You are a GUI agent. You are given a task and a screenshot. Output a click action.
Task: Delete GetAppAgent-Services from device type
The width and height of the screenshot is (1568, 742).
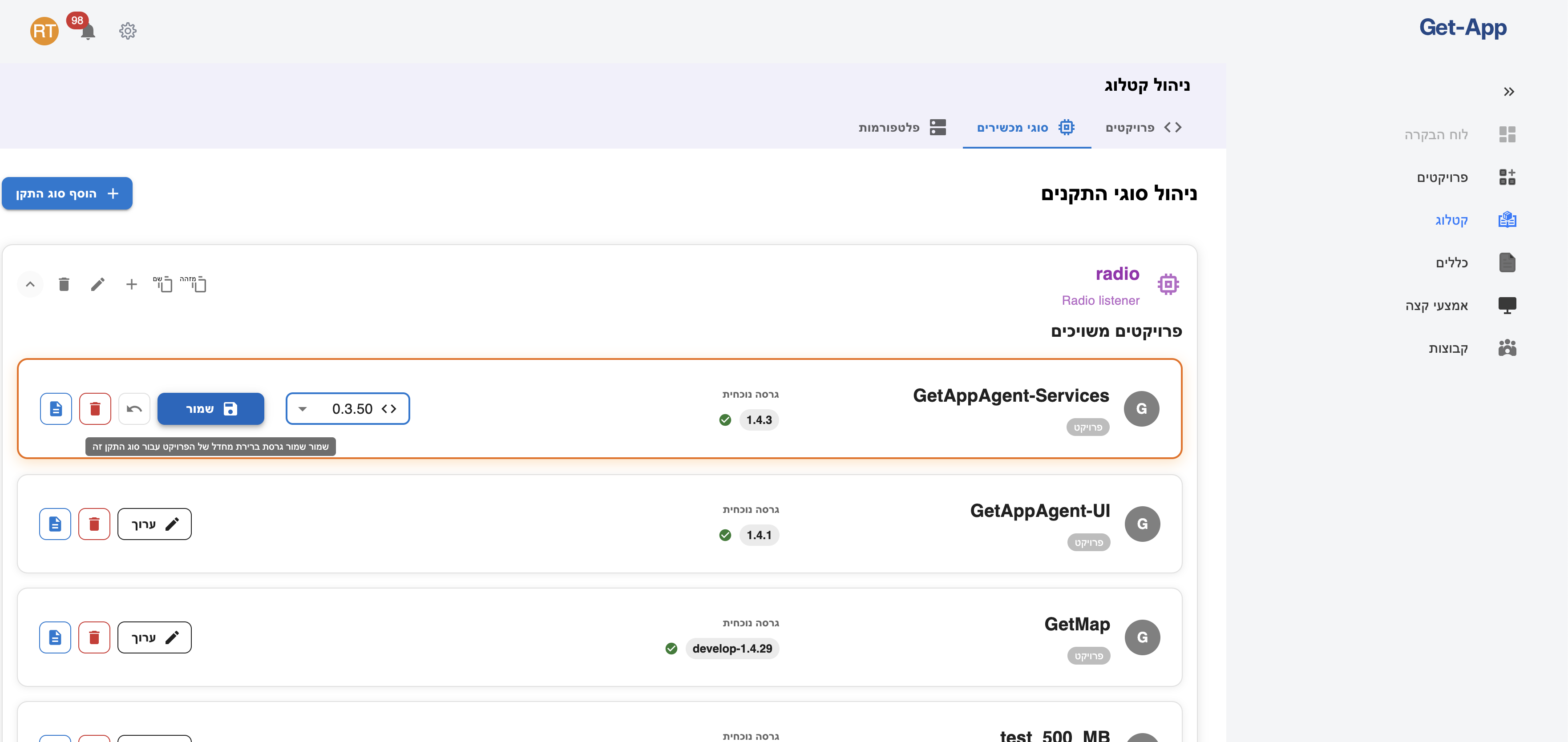95,409
